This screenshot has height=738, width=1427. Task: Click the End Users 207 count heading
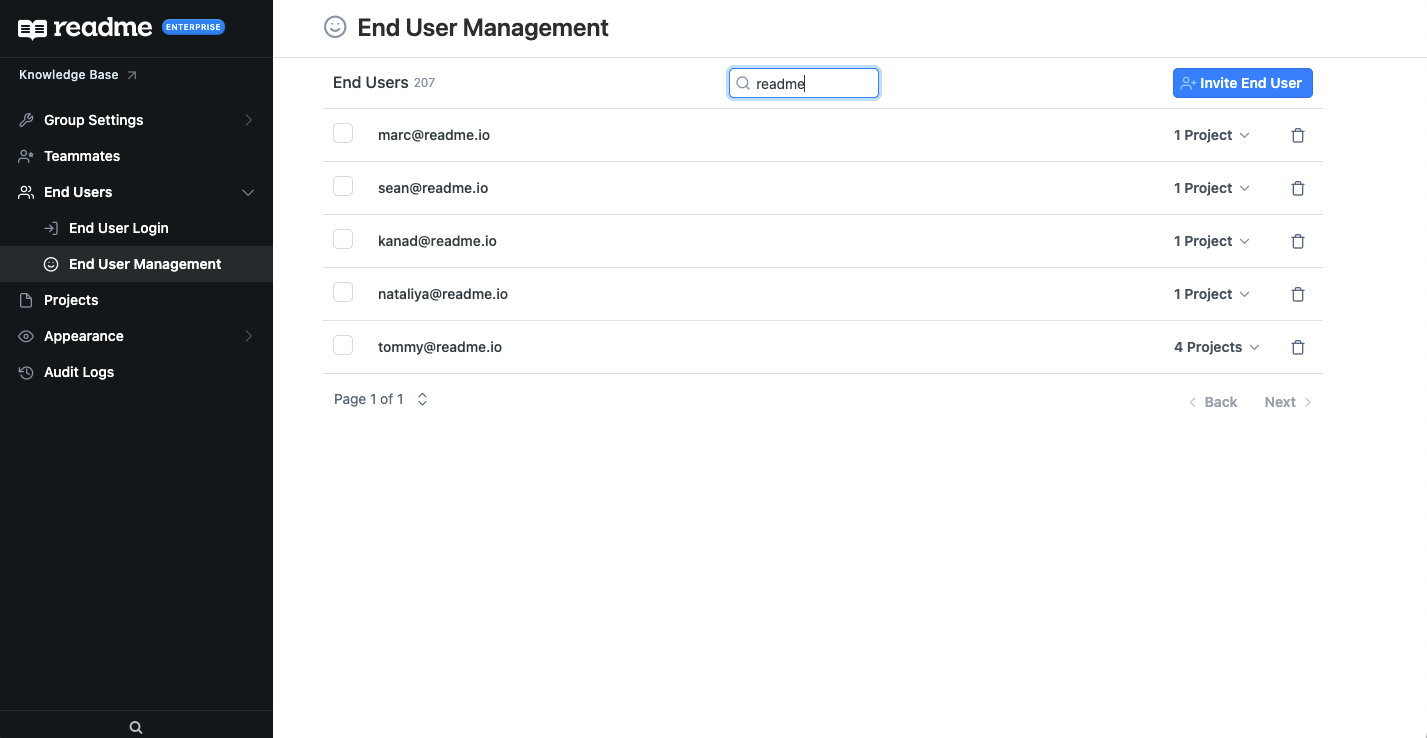tap(384, 83)
